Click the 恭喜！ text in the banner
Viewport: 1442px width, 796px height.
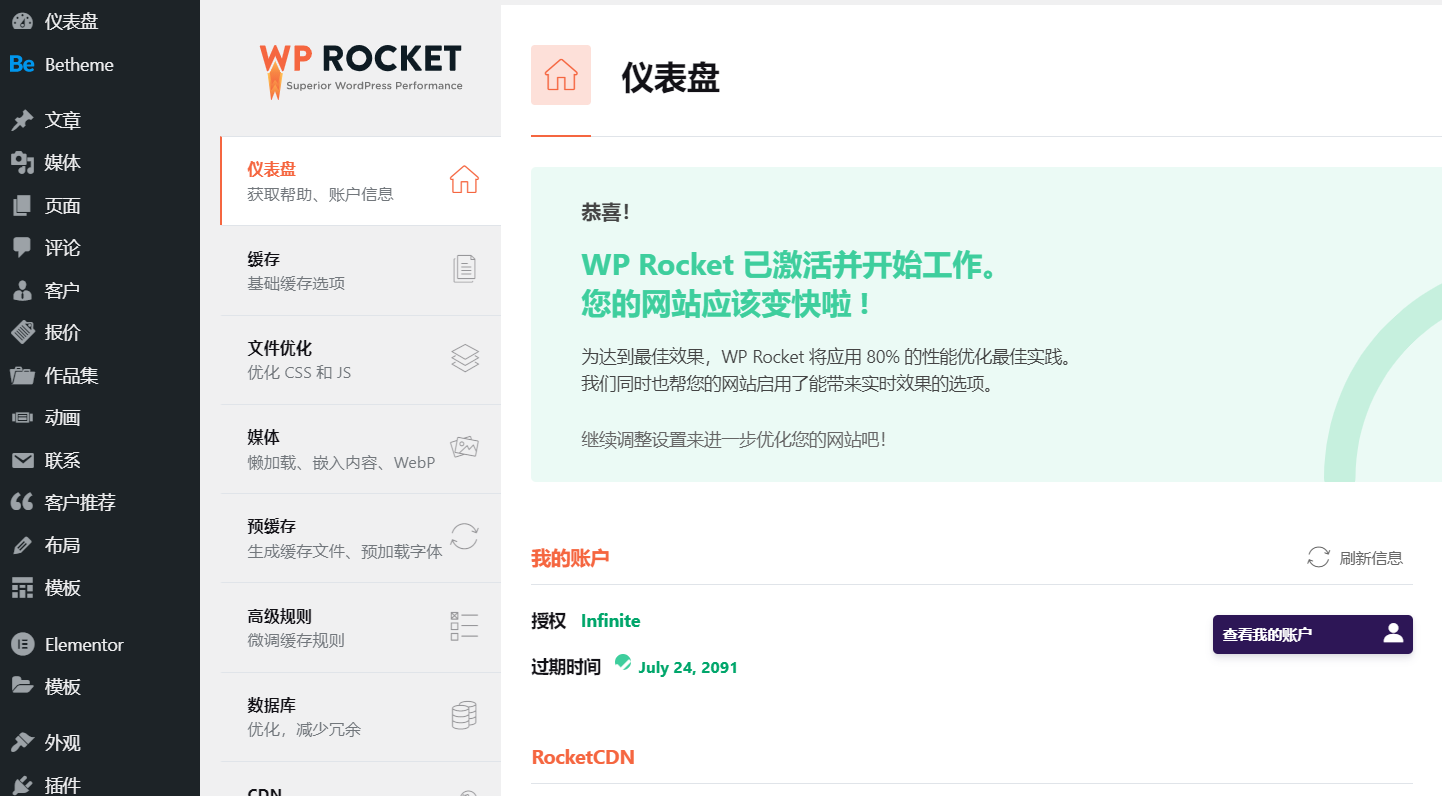pyautogui.click(x=605, y=213)
